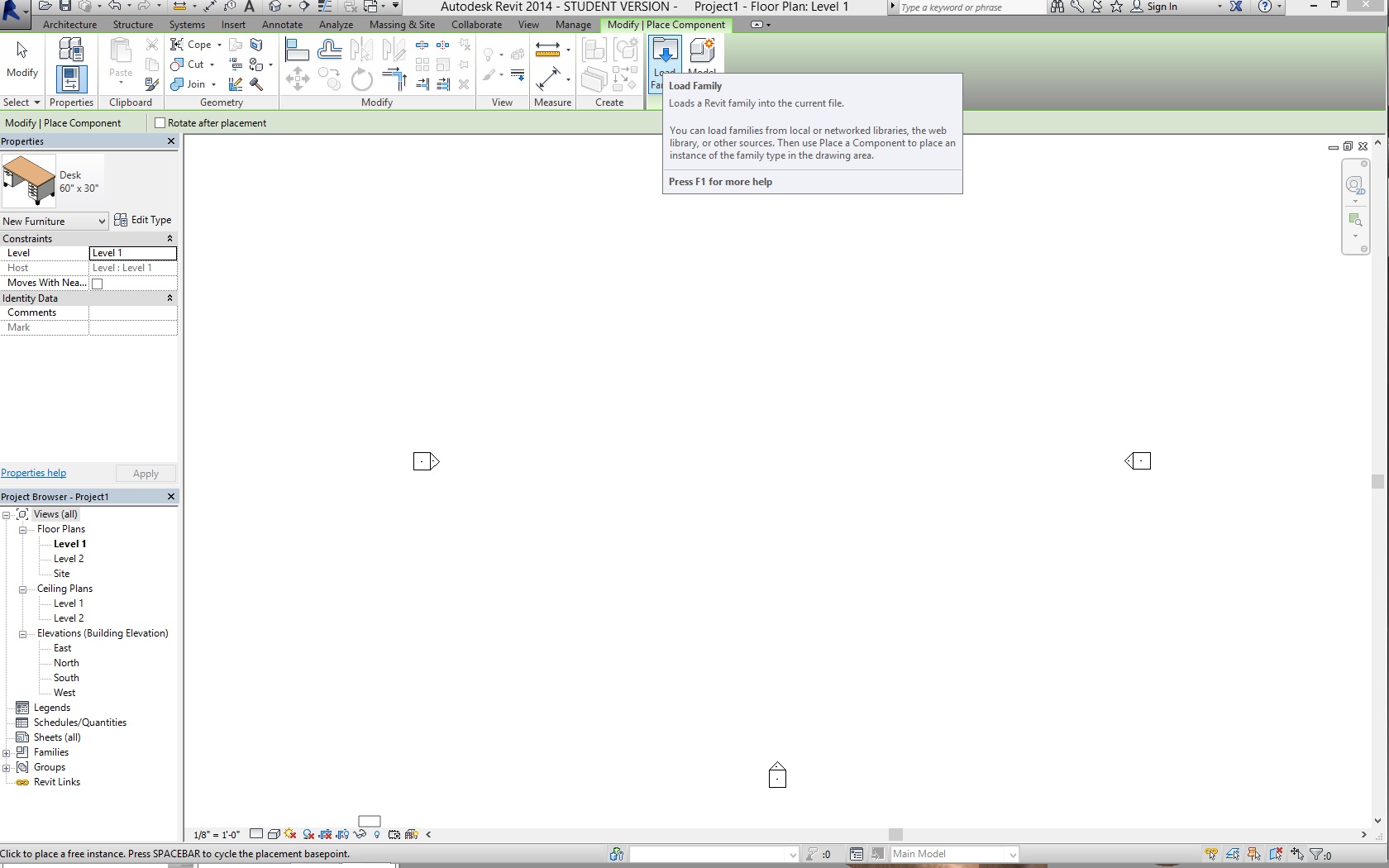Open the Manage ribbon tab
Screen dimensions: 1389x868
tap(574, 25)
